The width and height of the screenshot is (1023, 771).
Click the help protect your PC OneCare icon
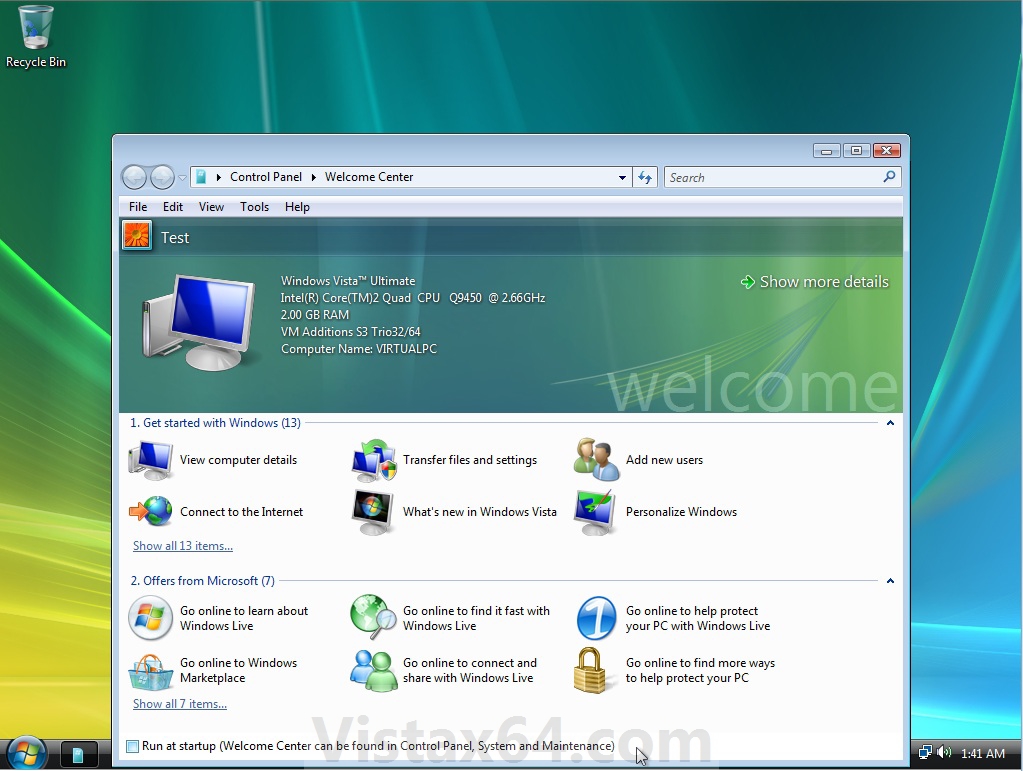click(596, 618)
